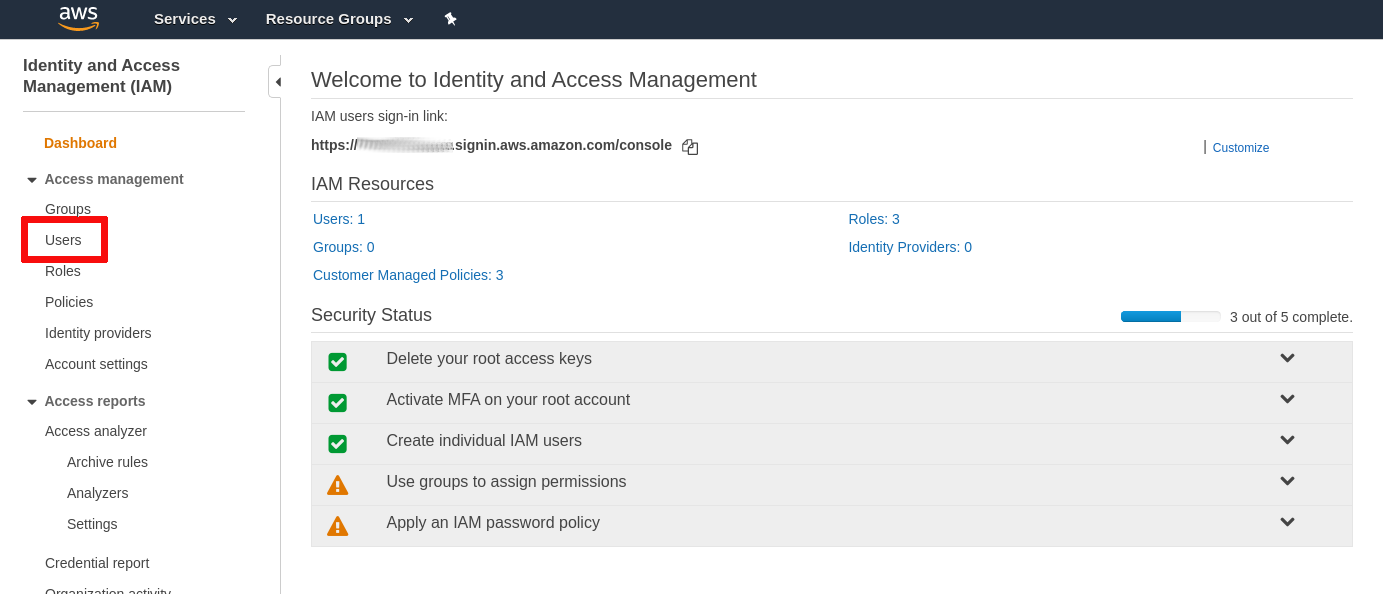The image size is (1383, 594).
Task: Collapse the left navigation panel arrow
Action: [277, 82]
